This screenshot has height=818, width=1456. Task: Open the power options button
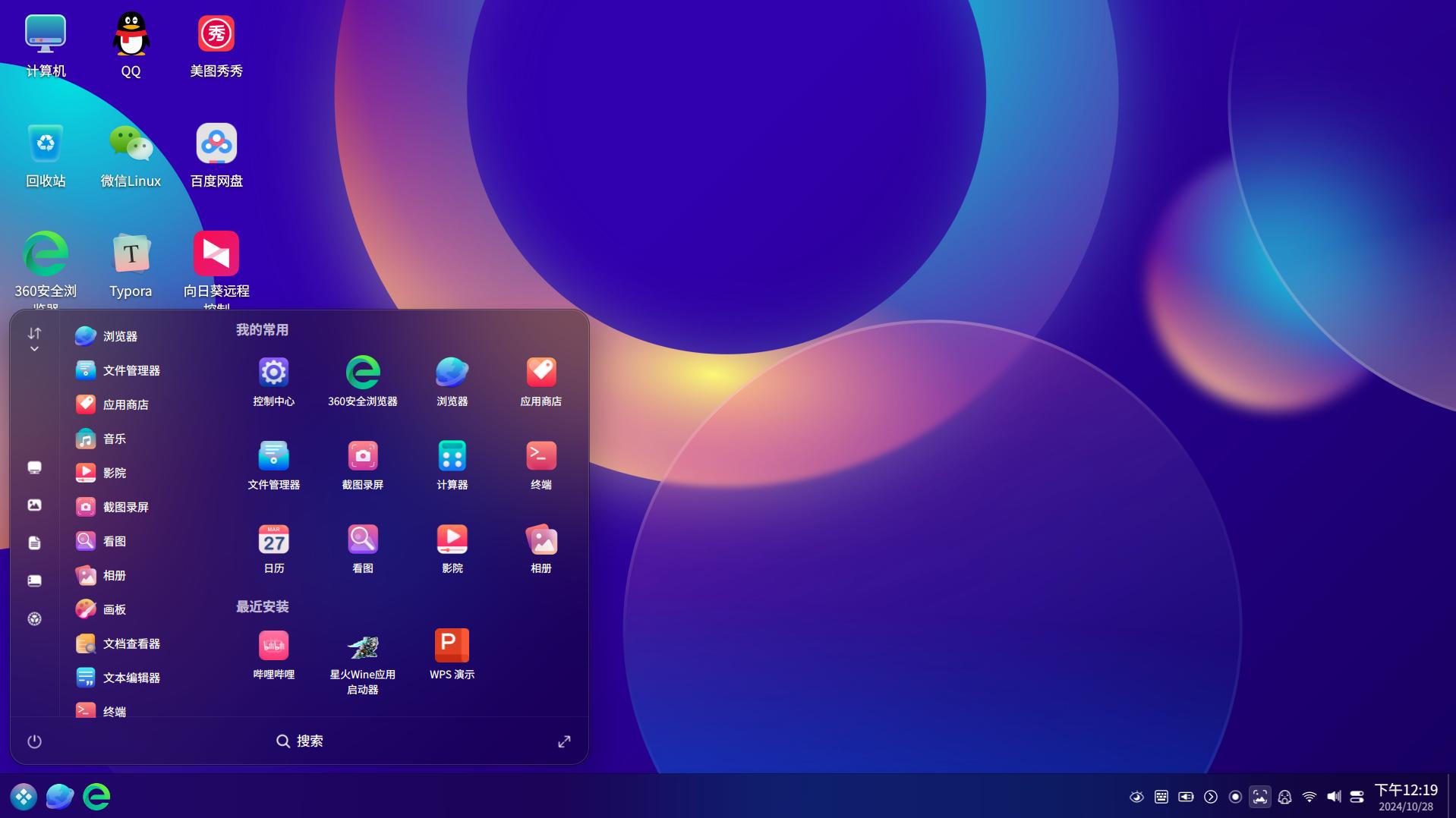pyautogui.click(x=34, y=741)
